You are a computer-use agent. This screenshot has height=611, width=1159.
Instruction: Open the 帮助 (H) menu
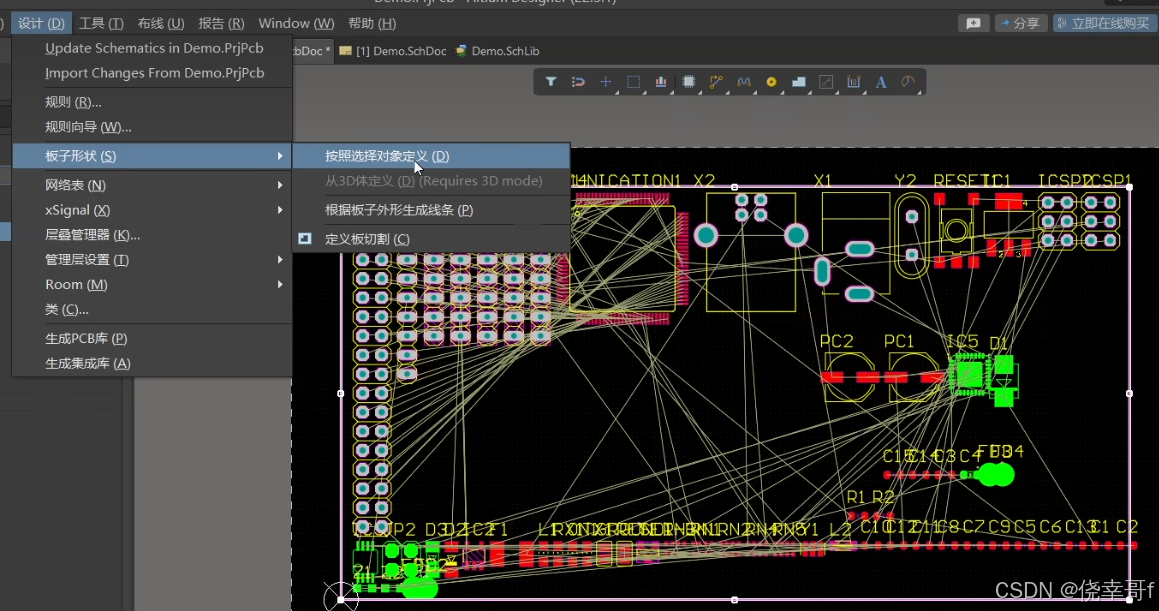click(372, 24)
